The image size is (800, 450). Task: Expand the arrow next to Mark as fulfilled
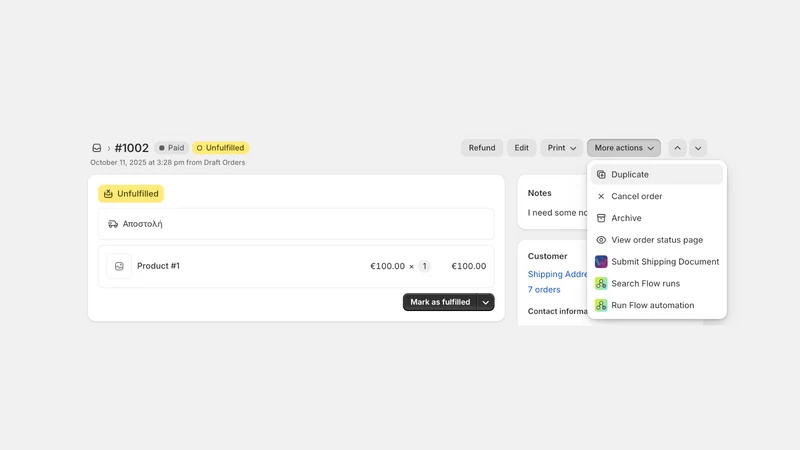point(486,302)
